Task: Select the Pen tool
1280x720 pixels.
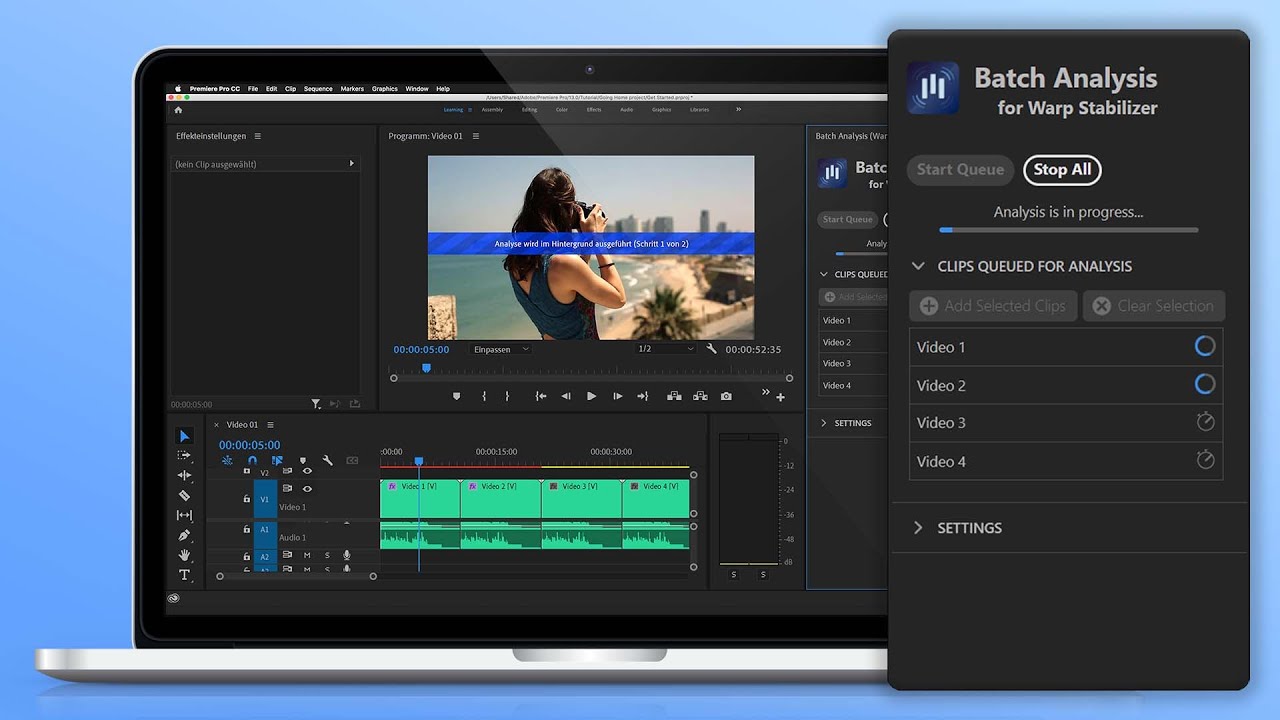Action: [184, 535]
